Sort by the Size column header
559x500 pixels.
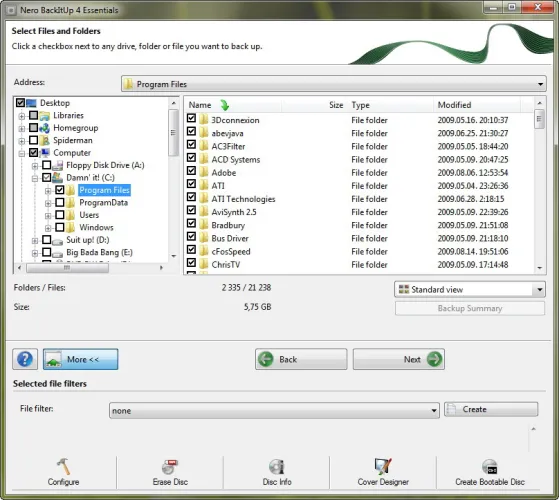(x=336, y=105)
